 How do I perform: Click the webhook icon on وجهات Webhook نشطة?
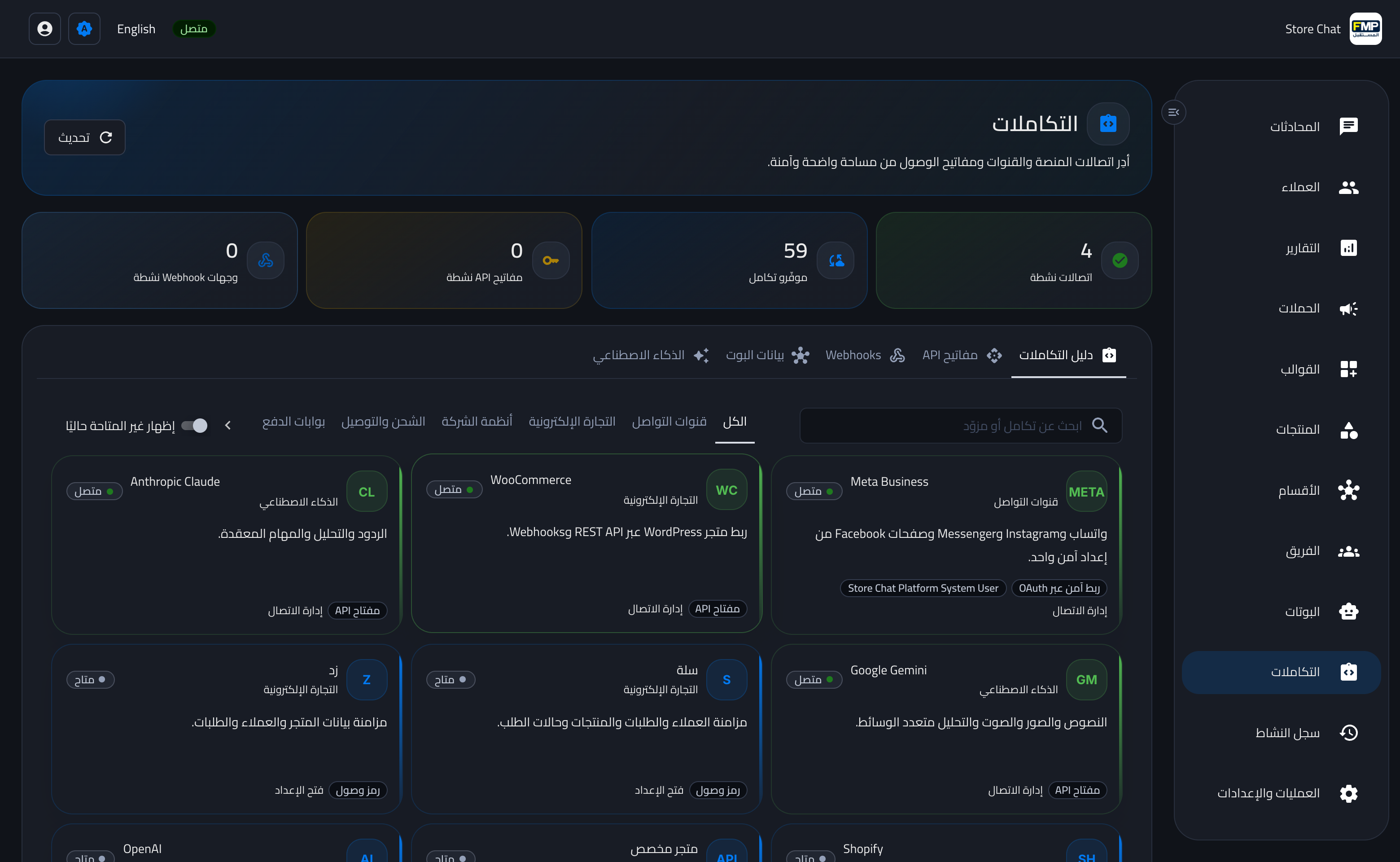click(266, 260)
